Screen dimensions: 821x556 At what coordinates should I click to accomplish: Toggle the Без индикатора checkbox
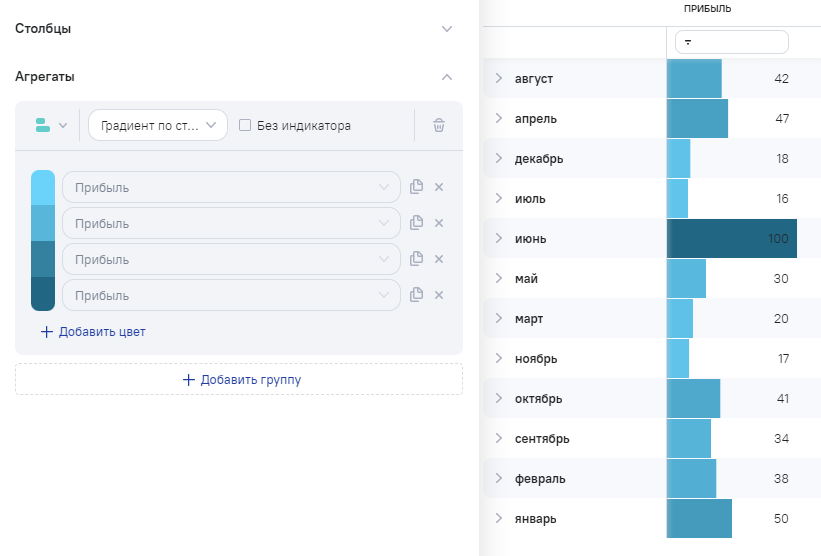pos(245,126)
